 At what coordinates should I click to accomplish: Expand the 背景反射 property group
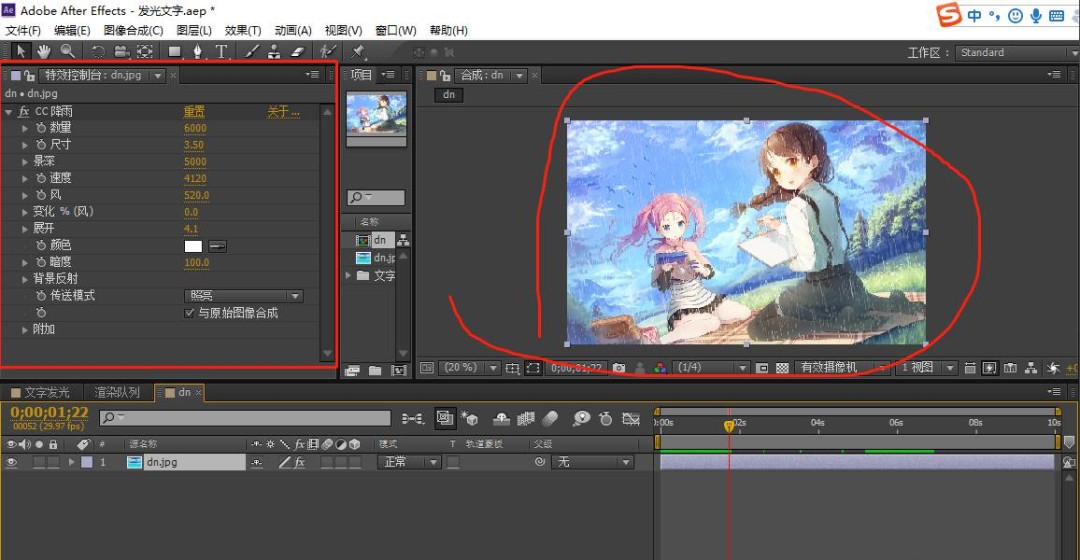point(26,279)
